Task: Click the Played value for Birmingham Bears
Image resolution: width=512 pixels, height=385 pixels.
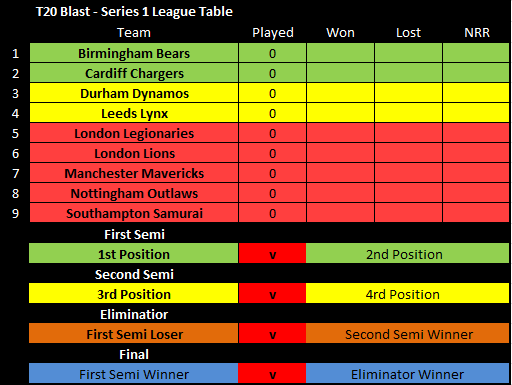Action: 272,53
